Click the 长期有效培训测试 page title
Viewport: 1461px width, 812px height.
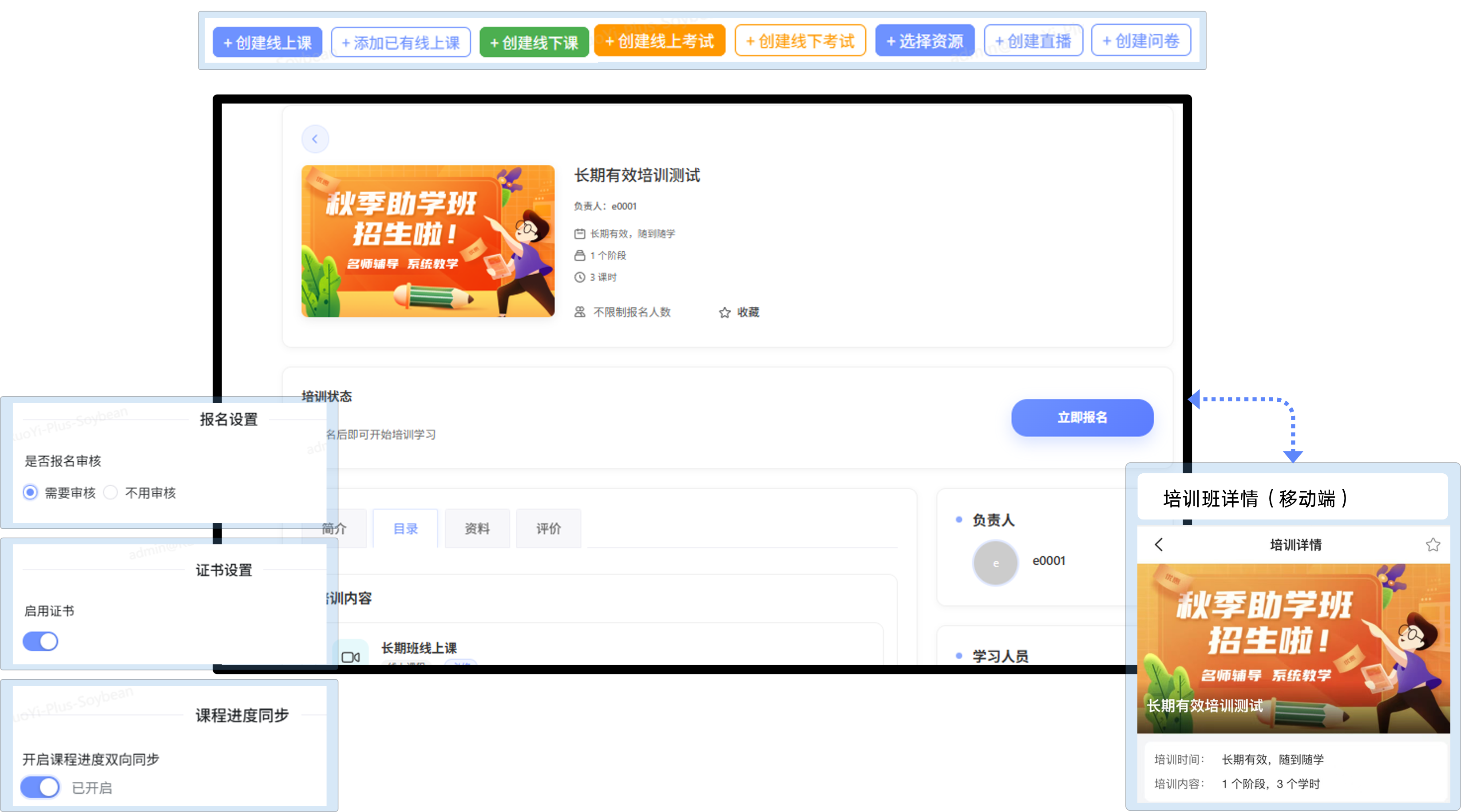click(637, 175)
